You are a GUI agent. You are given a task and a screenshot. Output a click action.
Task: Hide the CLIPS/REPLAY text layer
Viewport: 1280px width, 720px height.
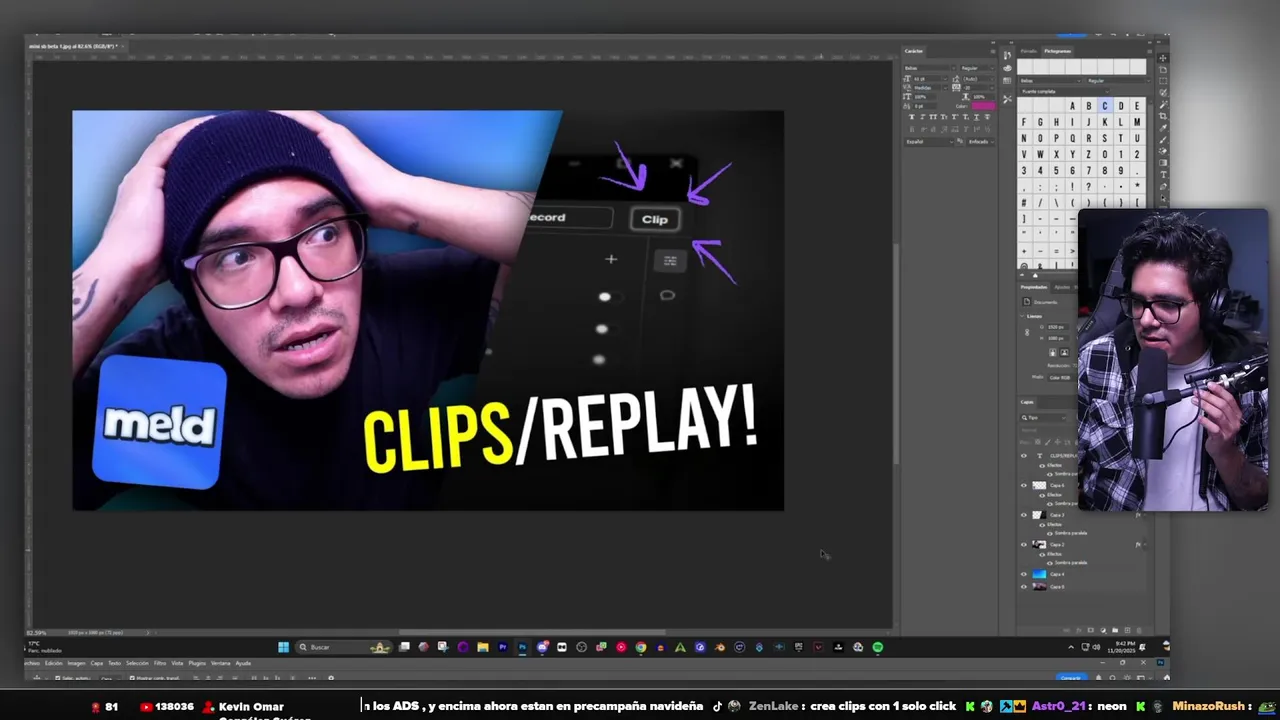click(x=1023, y=455)
